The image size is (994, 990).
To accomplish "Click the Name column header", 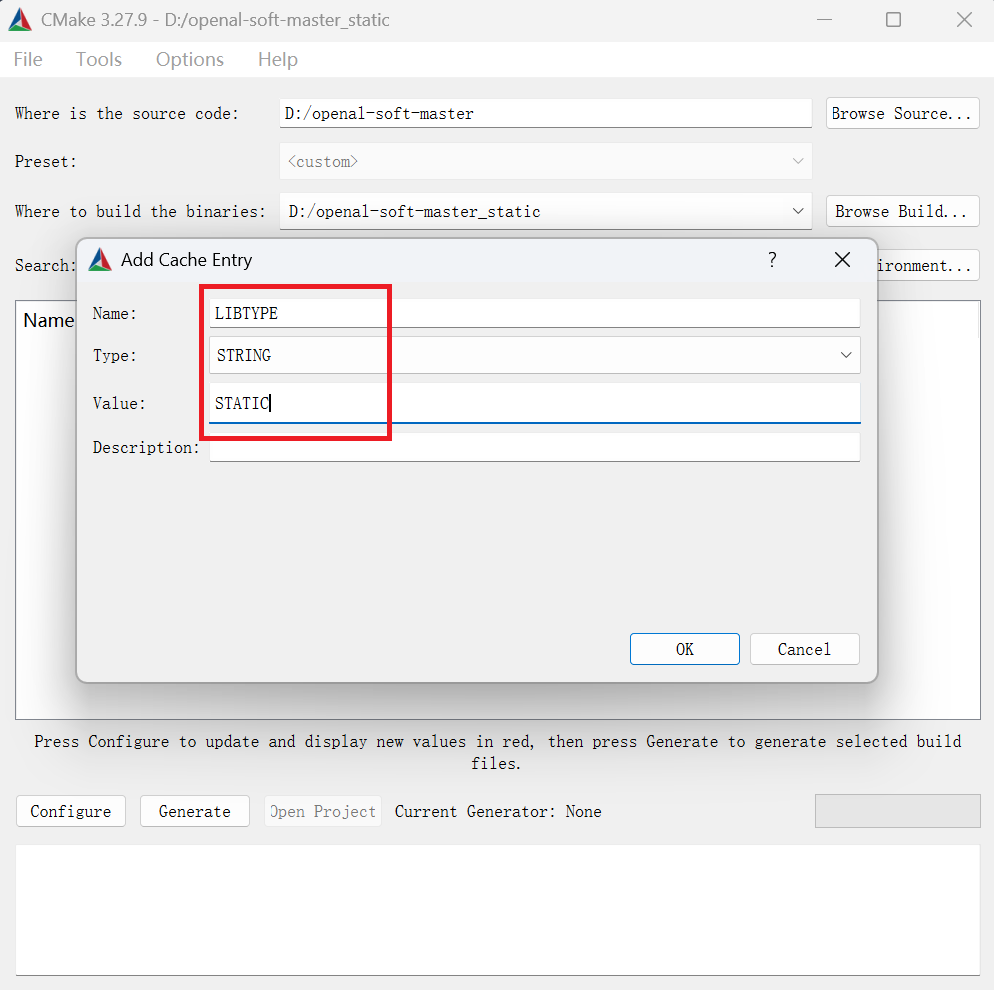I will [49, 320].
